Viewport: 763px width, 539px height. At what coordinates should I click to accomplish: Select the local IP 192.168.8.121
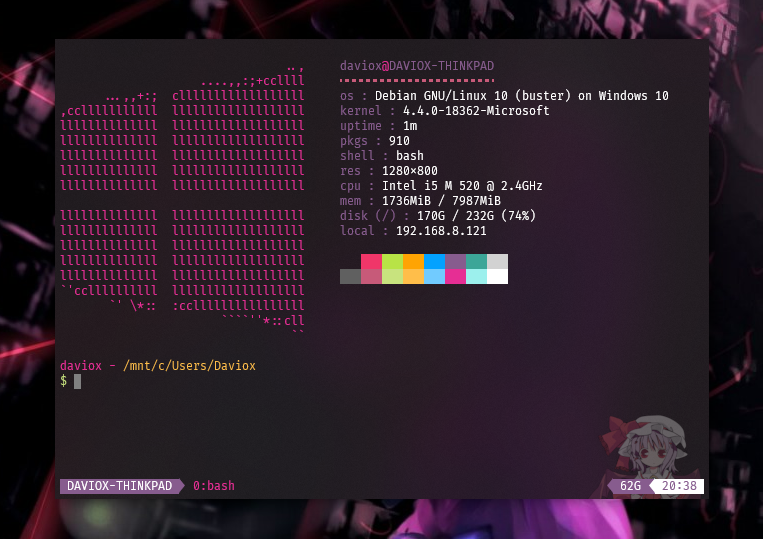pyautogui.click(x=441, y=231)
